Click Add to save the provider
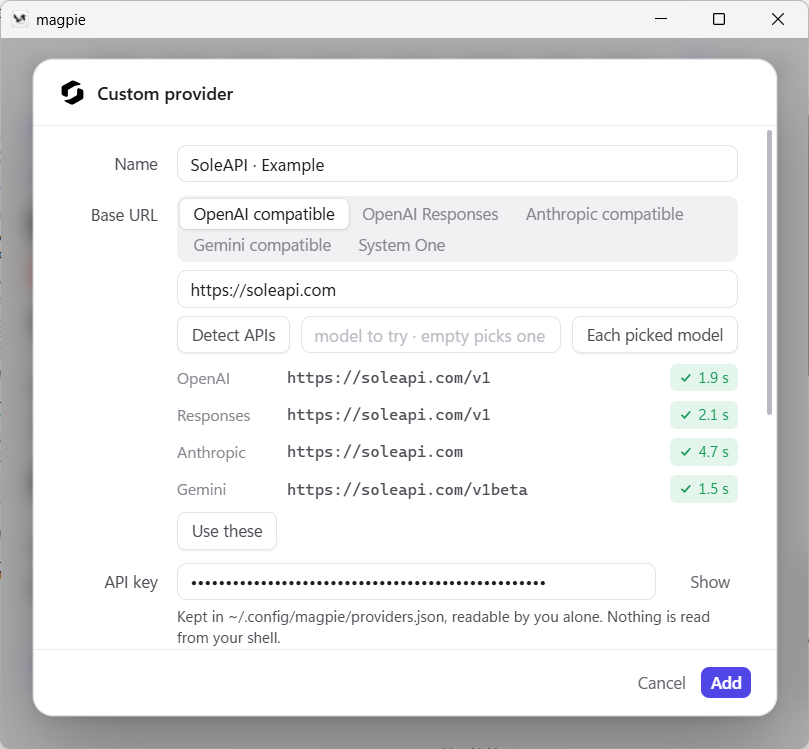809x749 pixels. (725, 682)
